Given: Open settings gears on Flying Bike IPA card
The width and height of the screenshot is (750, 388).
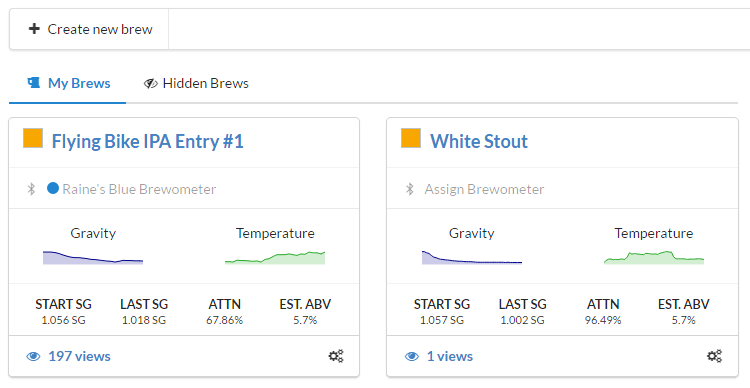Looking at the screenshot, I should [x=336, y=356].
